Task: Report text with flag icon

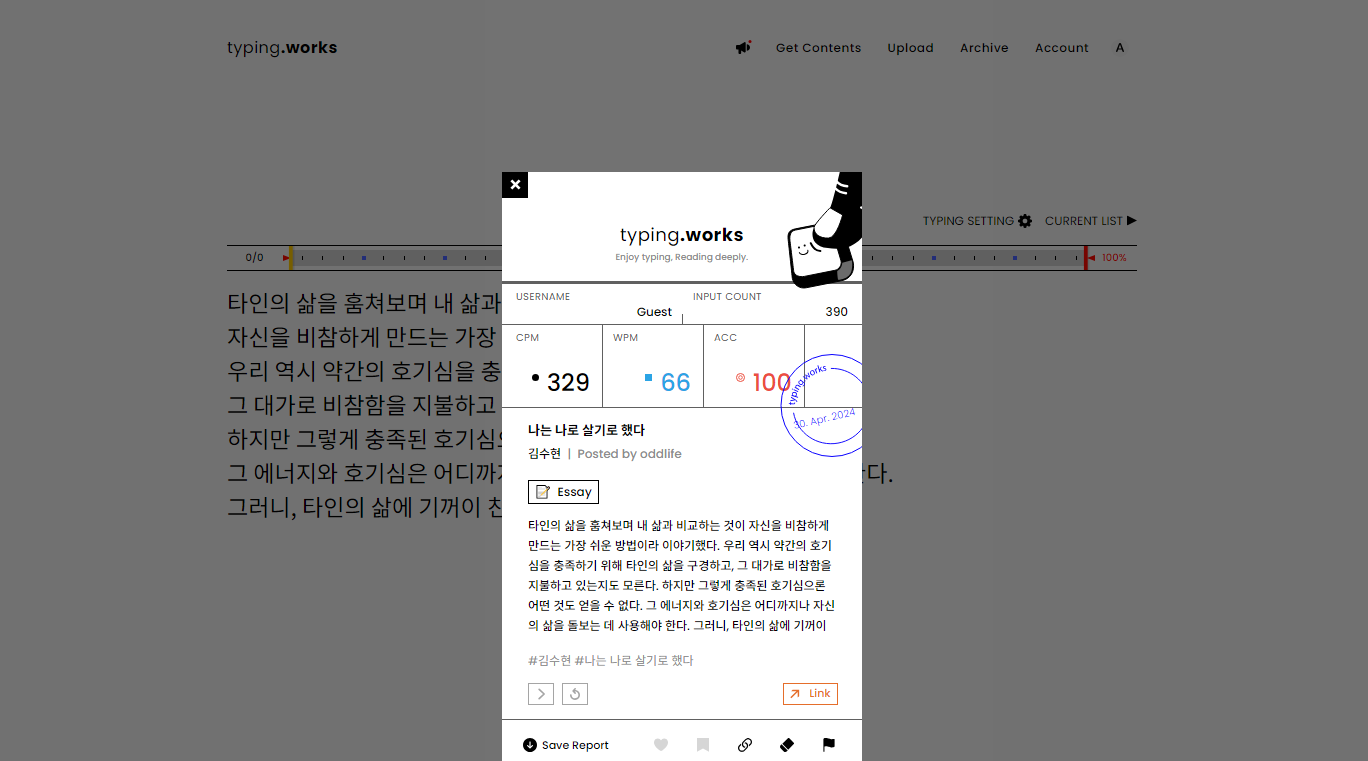Action: pyautogui.click(x=829, y=745)
